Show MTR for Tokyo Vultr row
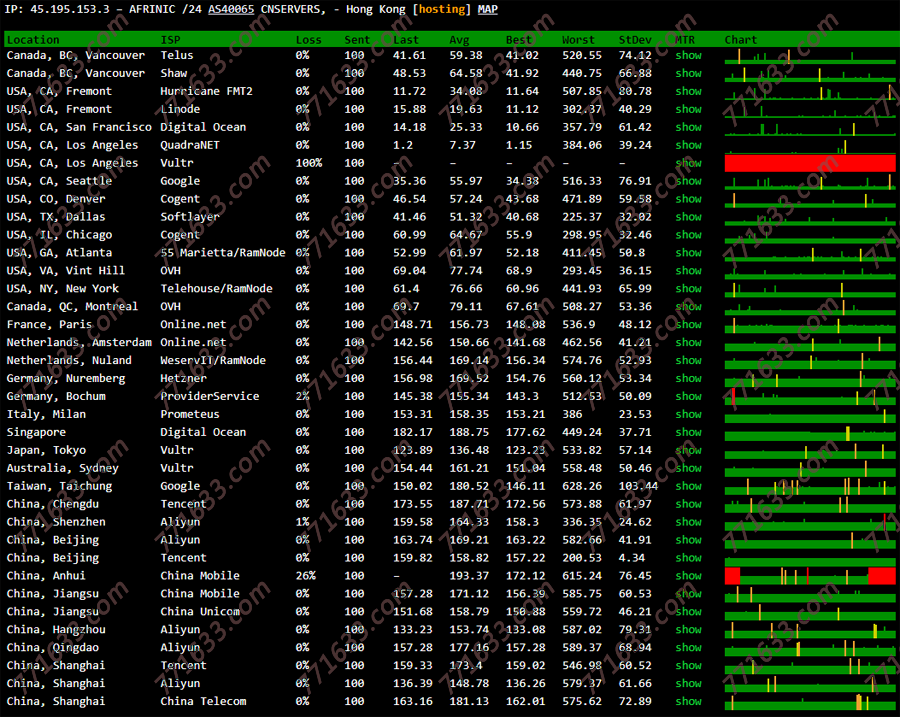Screen dimensions: 900x717 [x=688, y=449]
